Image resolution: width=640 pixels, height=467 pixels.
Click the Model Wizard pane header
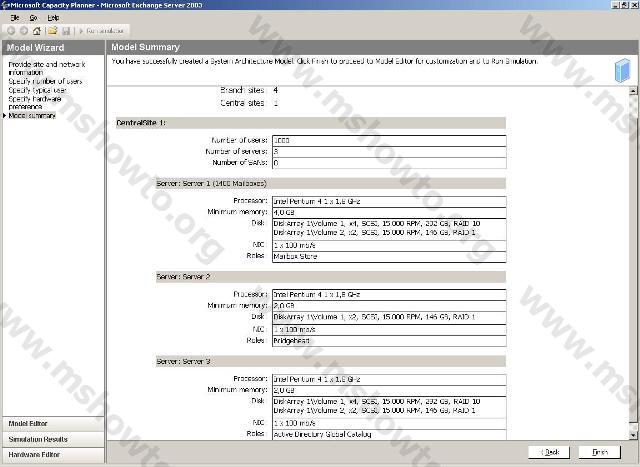(53, 47)
